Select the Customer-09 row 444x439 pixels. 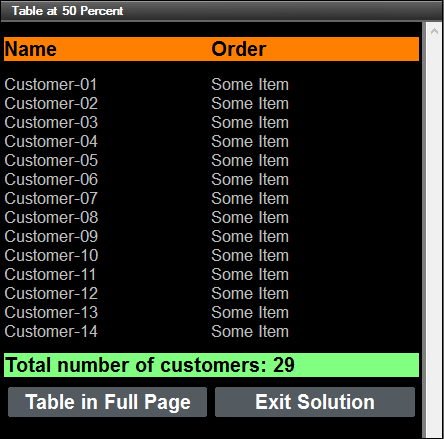(211, 236)
